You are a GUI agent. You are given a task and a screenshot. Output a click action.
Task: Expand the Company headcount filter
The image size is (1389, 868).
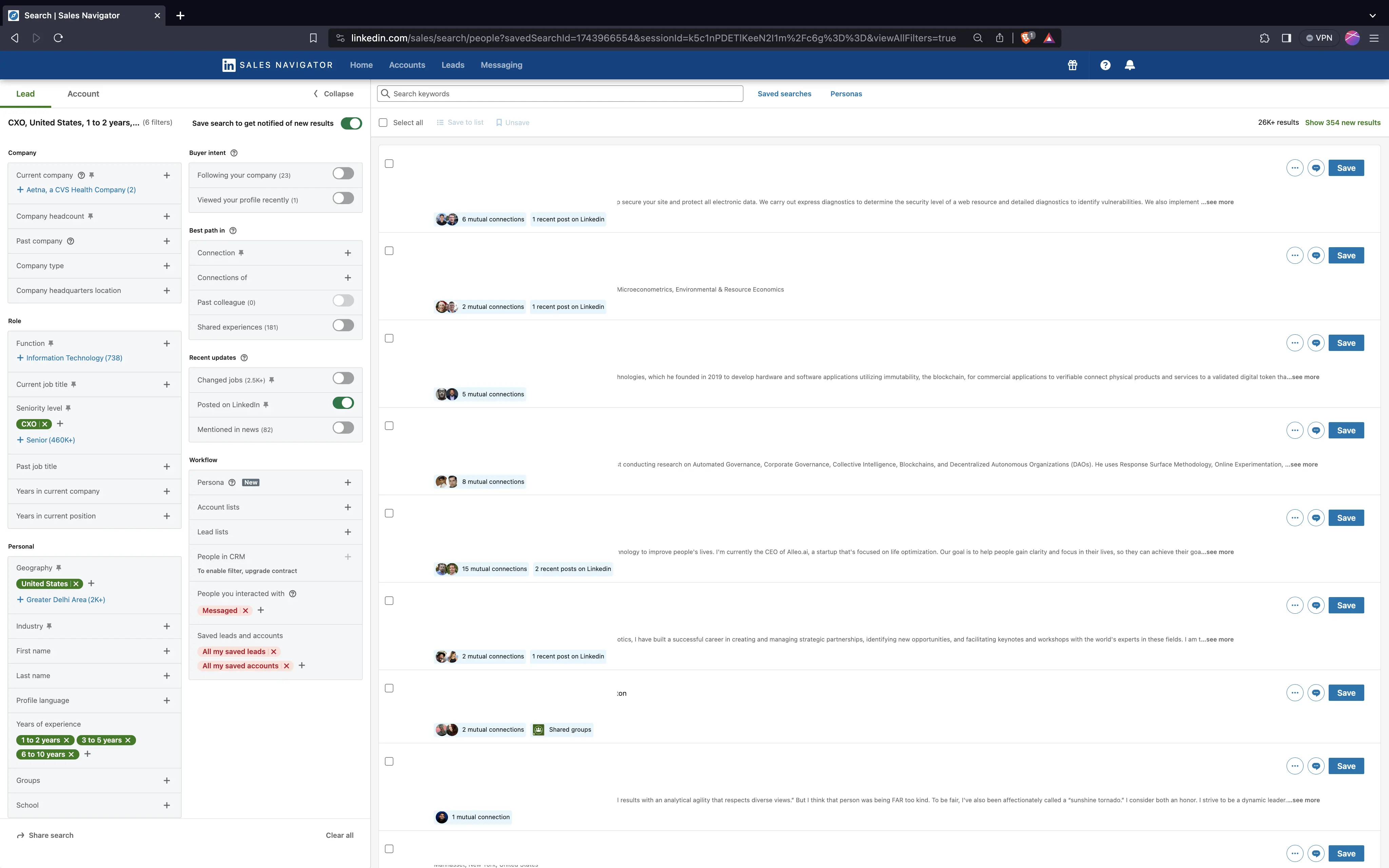click(167, 216)
